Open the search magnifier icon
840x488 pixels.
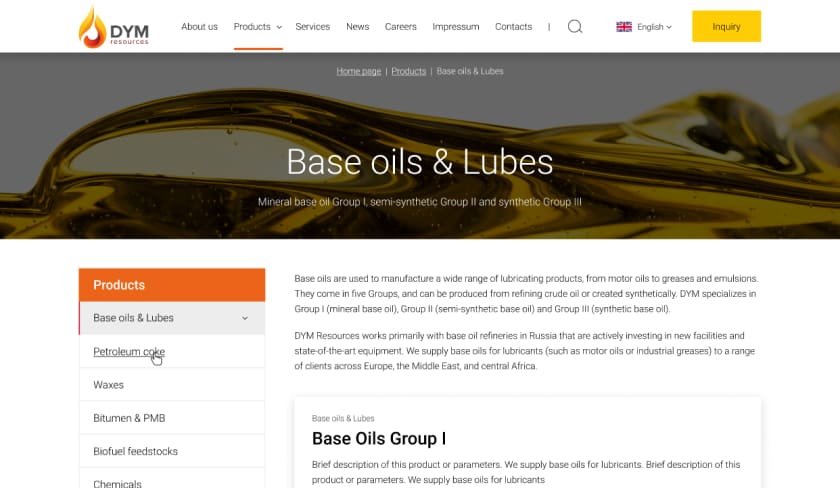575,27
